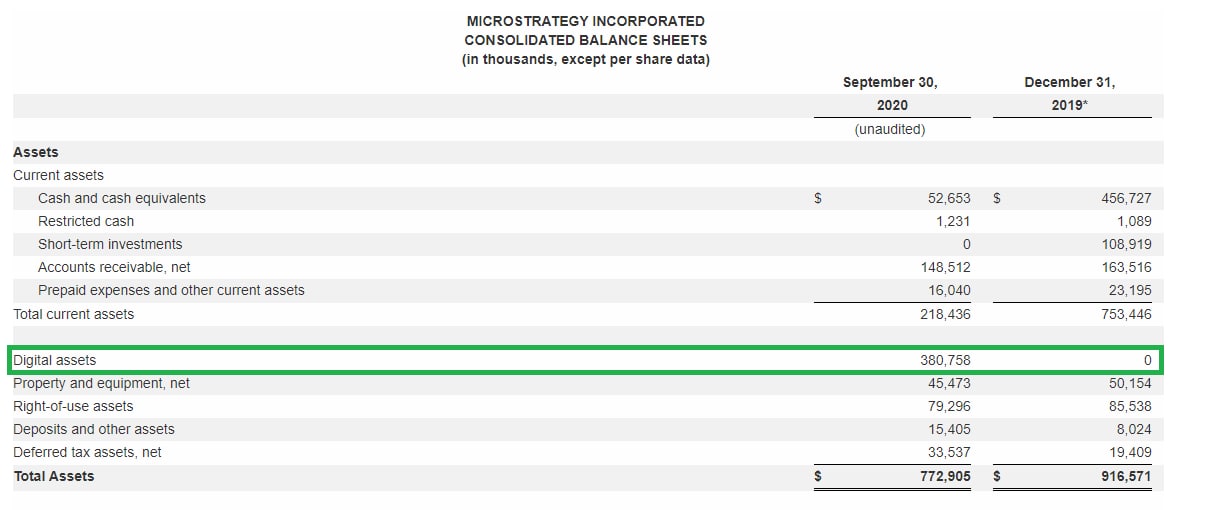
Task: Click the Cash and cash equivalents label
Action: (x=121, y=198)
